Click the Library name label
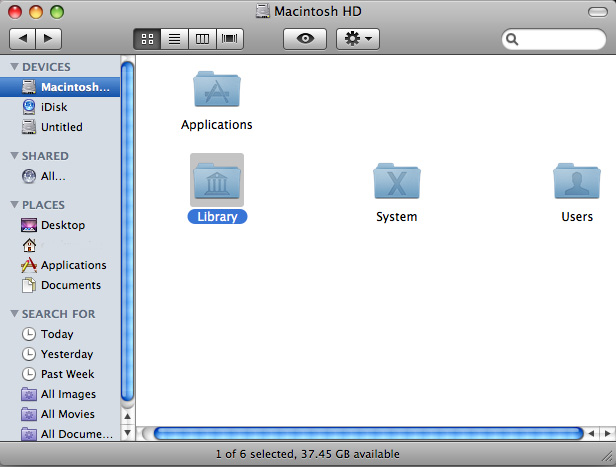This screenshot has height=467, width=616. (217, 217)
